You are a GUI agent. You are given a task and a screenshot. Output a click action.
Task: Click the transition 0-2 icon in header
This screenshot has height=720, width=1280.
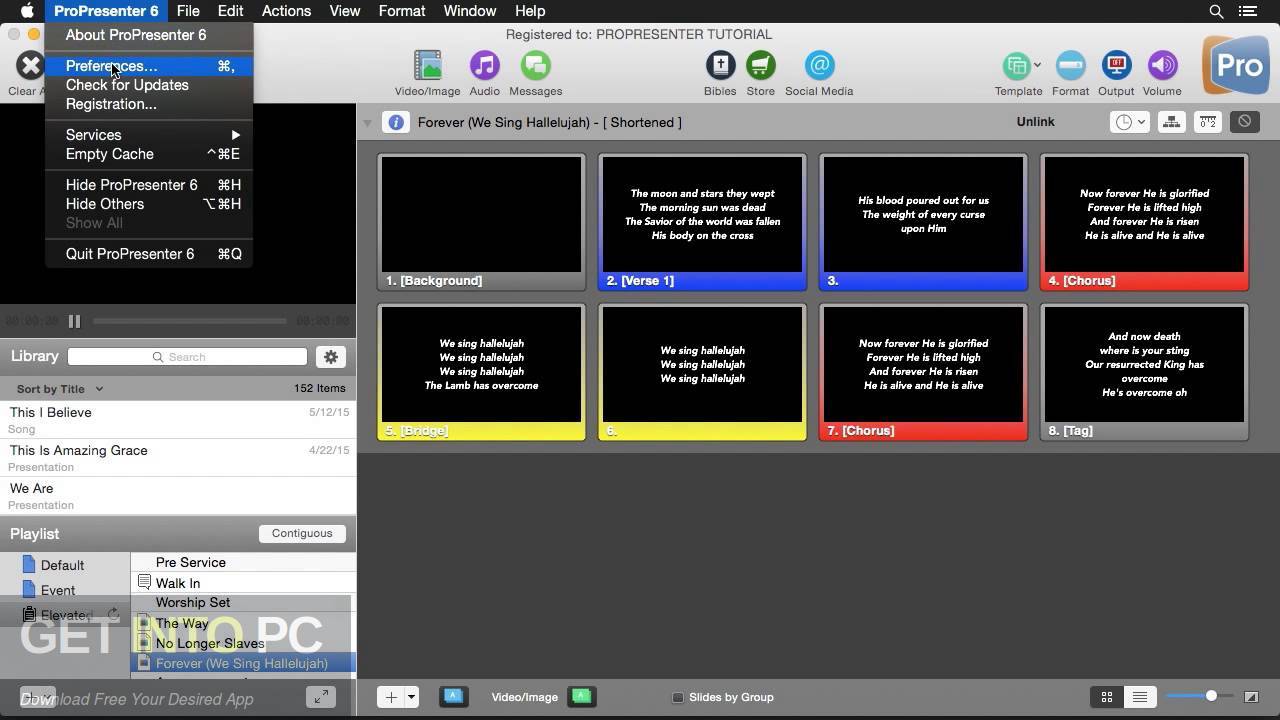tap(1208, 122)
